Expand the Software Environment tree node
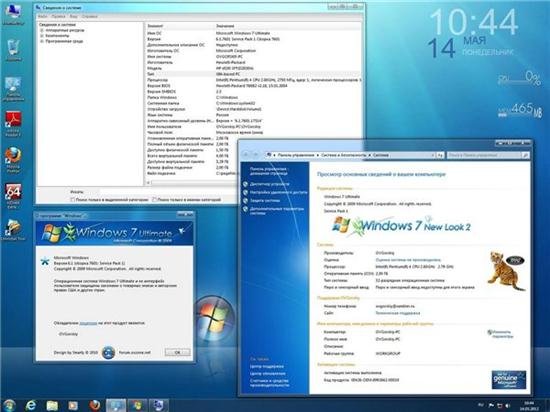This screenshot has width=550, height=412. click(x=42, y=41)
